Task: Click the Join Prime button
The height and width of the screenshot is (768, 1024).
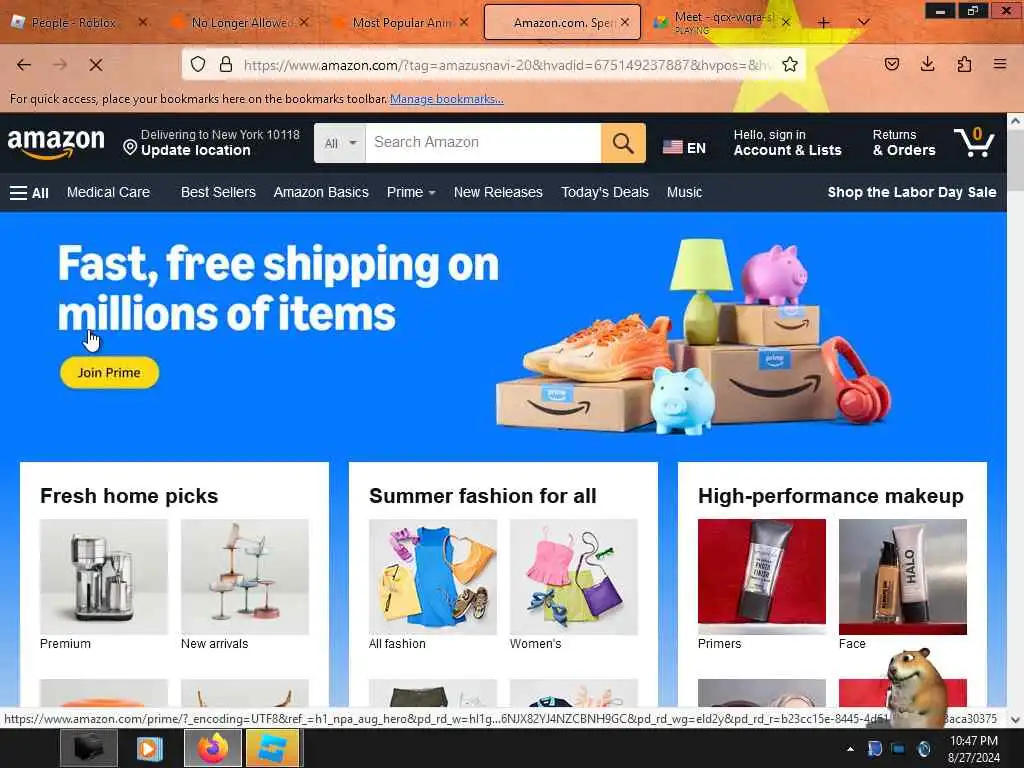Action: (109, 373)
